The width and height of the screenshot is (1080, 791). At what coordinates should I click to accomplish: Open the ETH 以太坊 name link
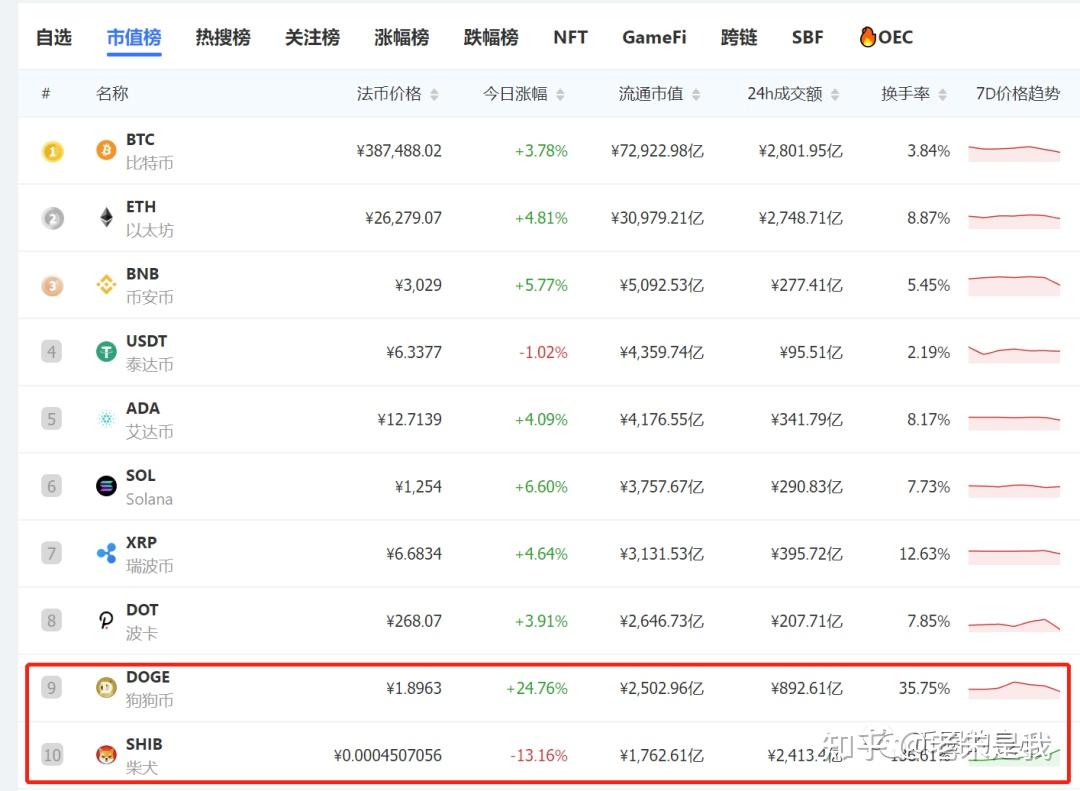tap(149, 218)
